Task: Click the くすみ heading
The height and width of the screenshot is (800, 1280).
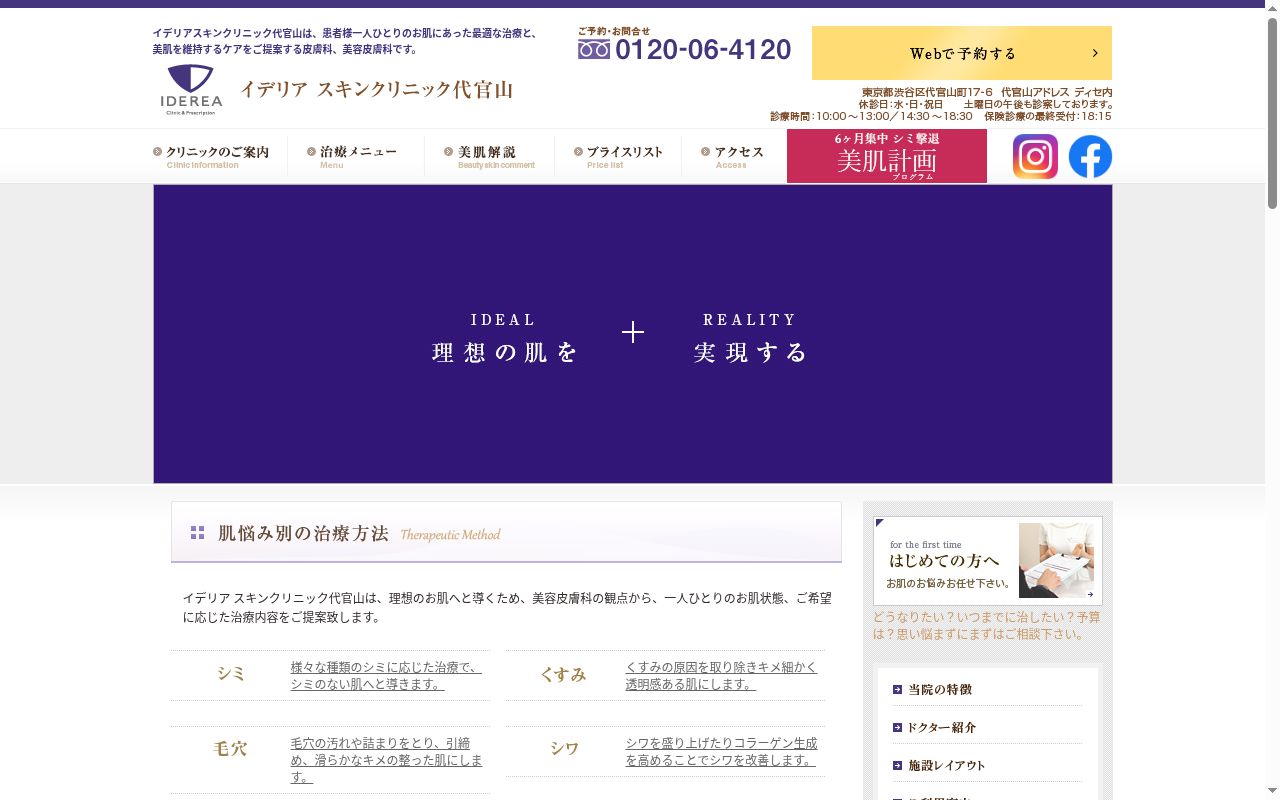Action: (563, 674)
